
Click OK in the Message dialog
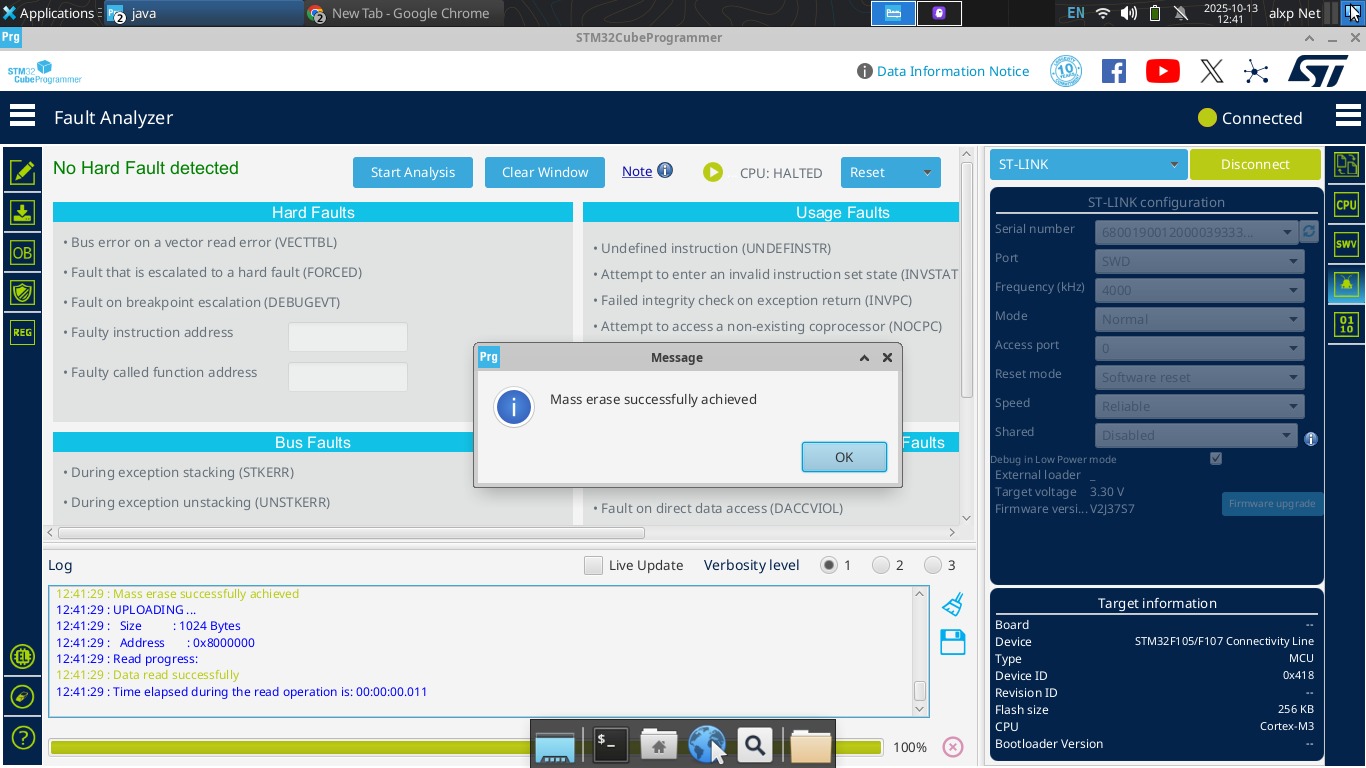tap(844, 457)
